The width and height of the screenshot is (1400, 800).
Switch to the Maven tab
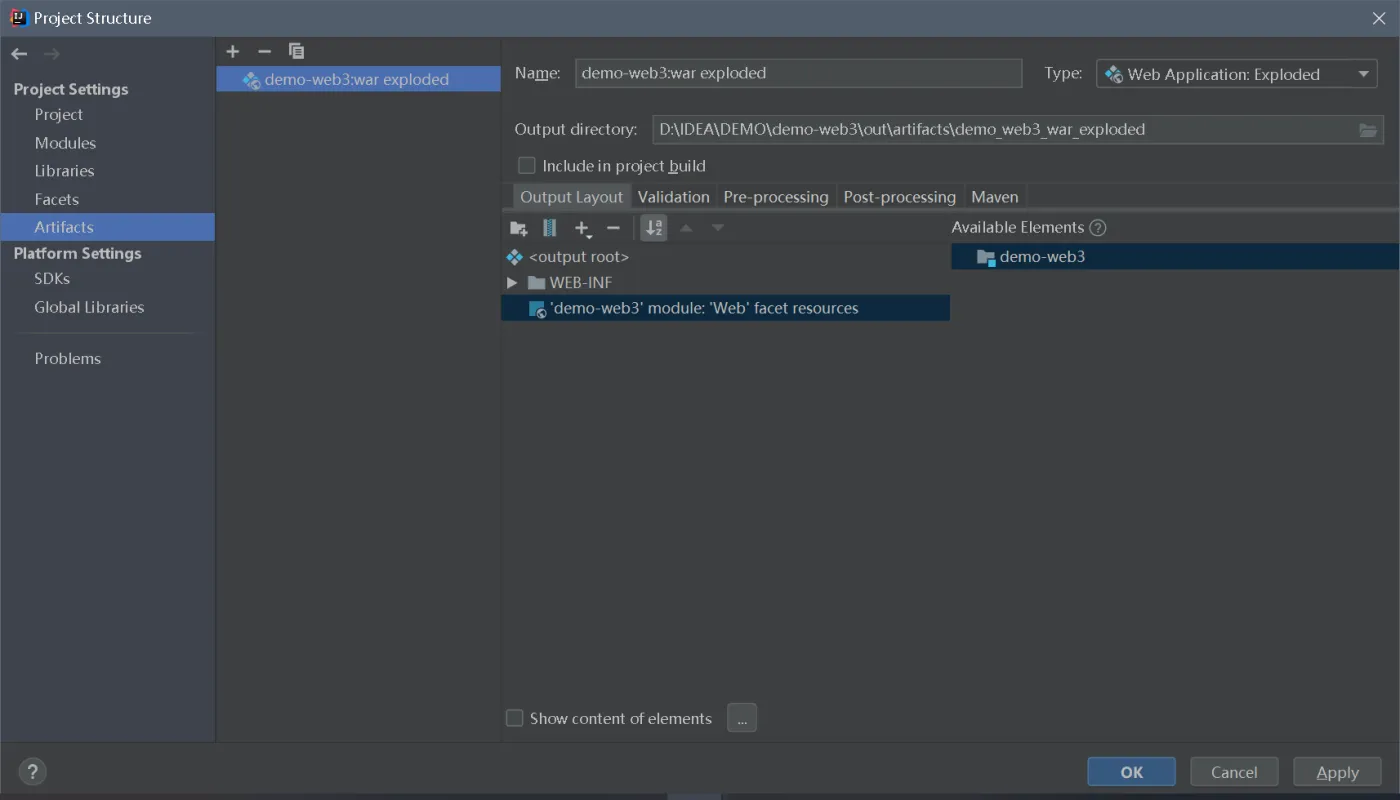(995, 197)
